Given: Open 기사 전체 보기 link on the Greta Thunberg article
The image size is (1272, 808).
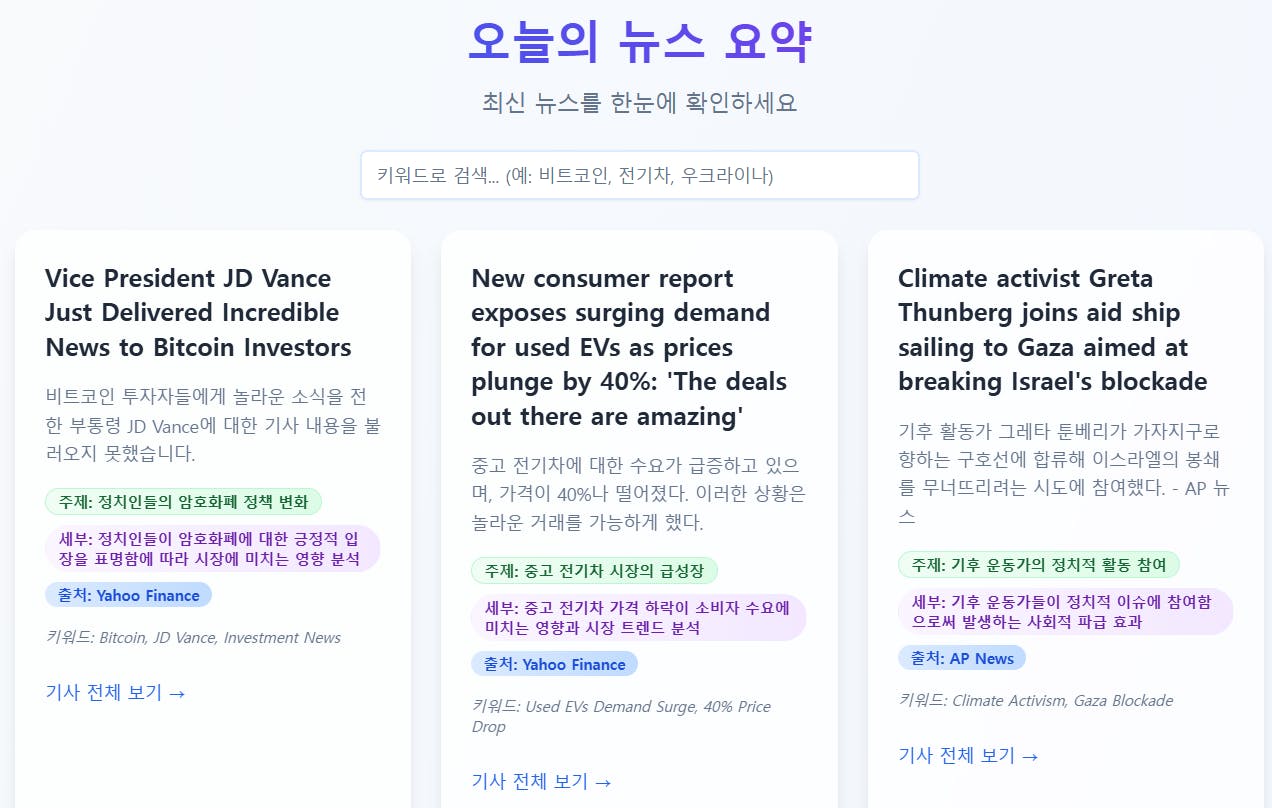Looking at the screenshot, I should click(967, 755).
